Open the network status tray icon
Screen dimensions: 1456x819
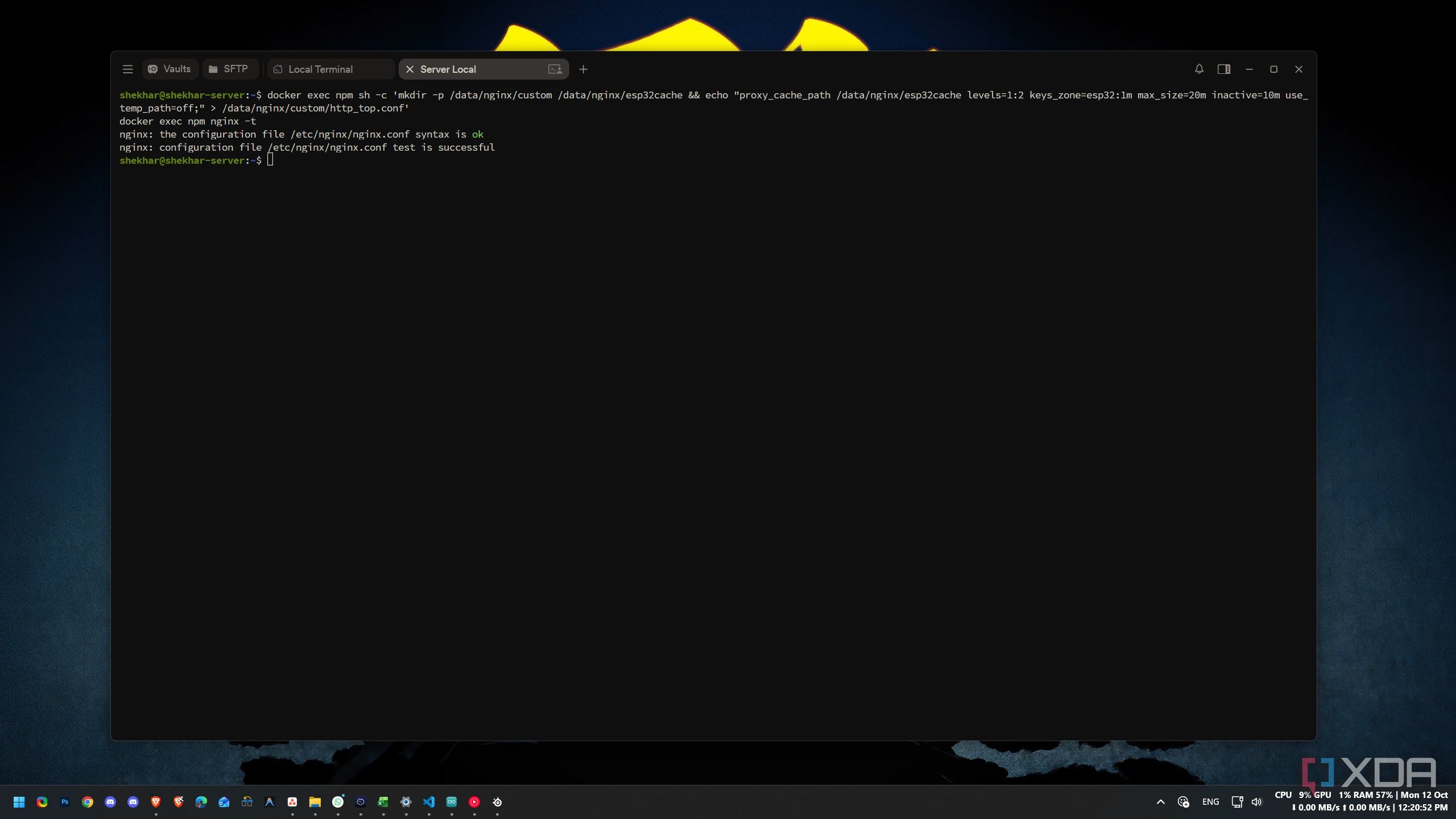(1237, 802)
